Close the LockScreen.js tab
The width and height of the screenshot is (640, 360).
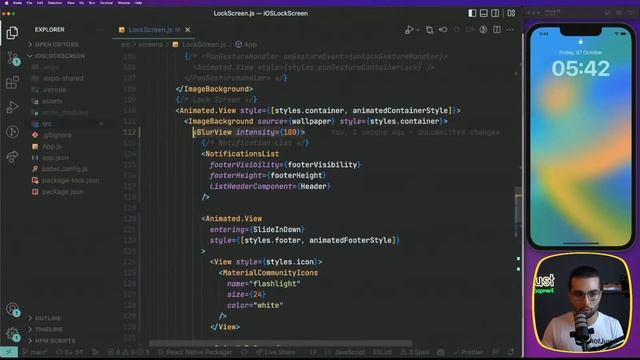187,30
